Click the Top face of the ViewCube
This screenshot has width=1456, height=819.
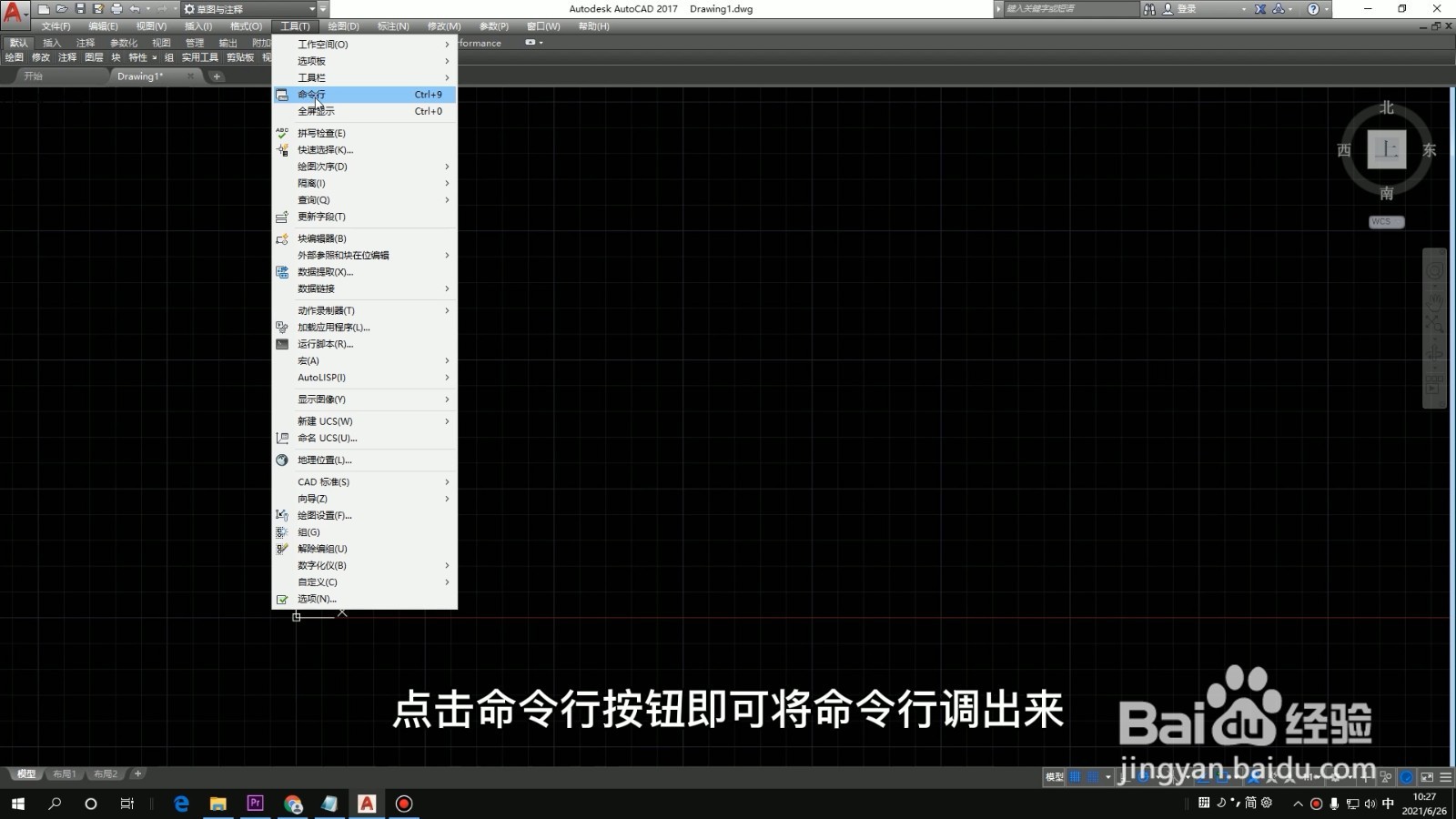tap(1387, 149)
